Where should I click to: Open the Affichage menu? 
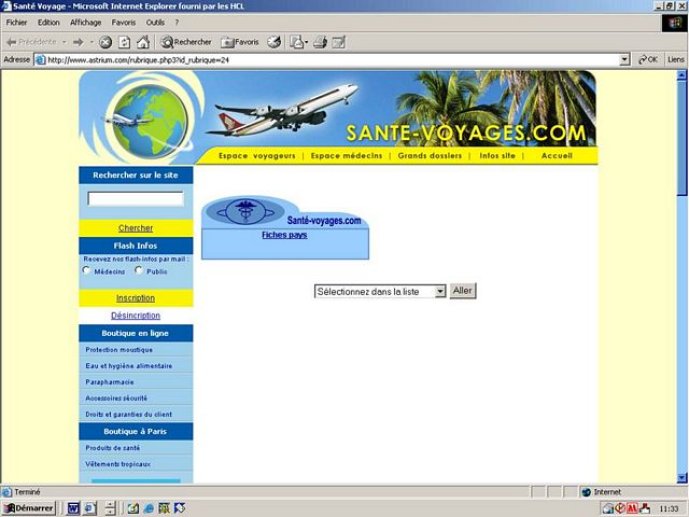click(x=86, y=22)
